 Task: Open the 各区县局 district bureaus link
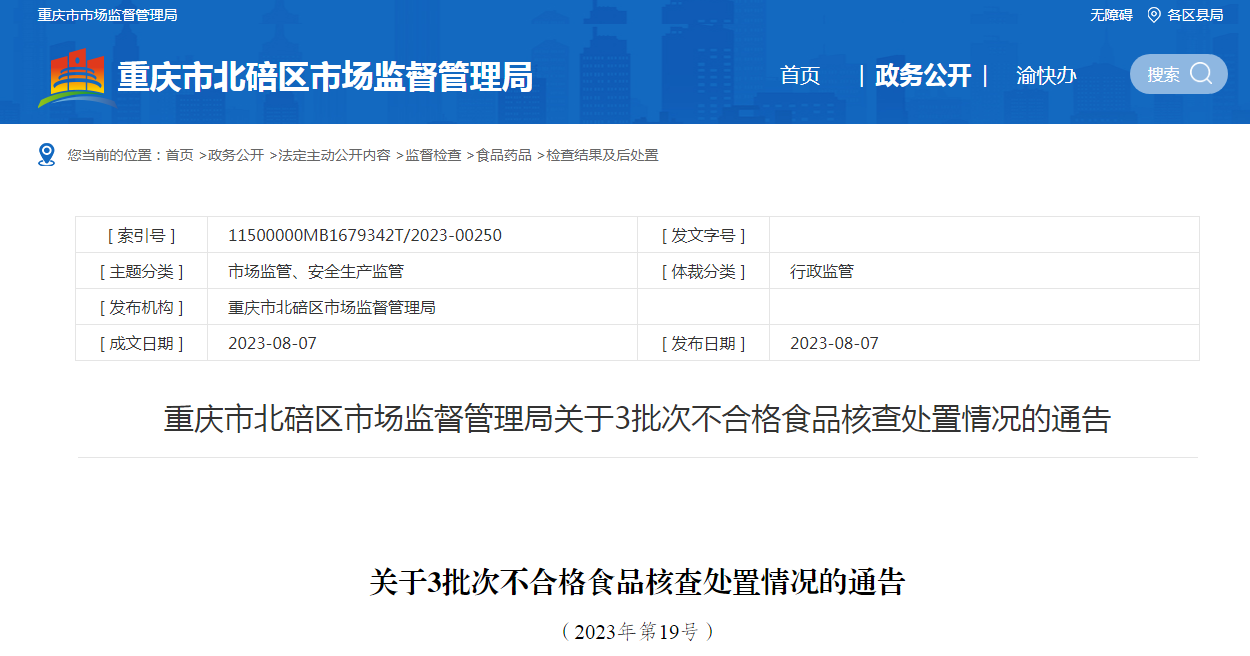point(1195,15)
